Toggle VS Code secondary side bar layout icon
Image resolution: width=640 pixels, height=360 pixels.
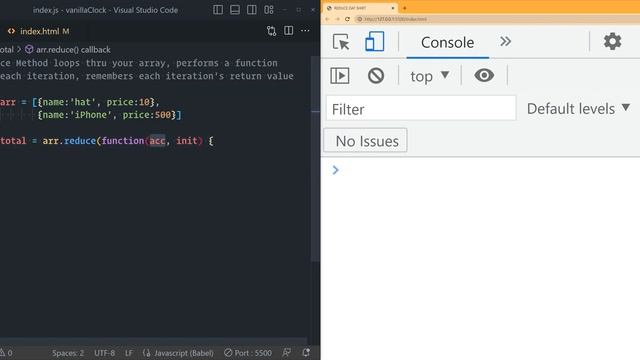252,10
